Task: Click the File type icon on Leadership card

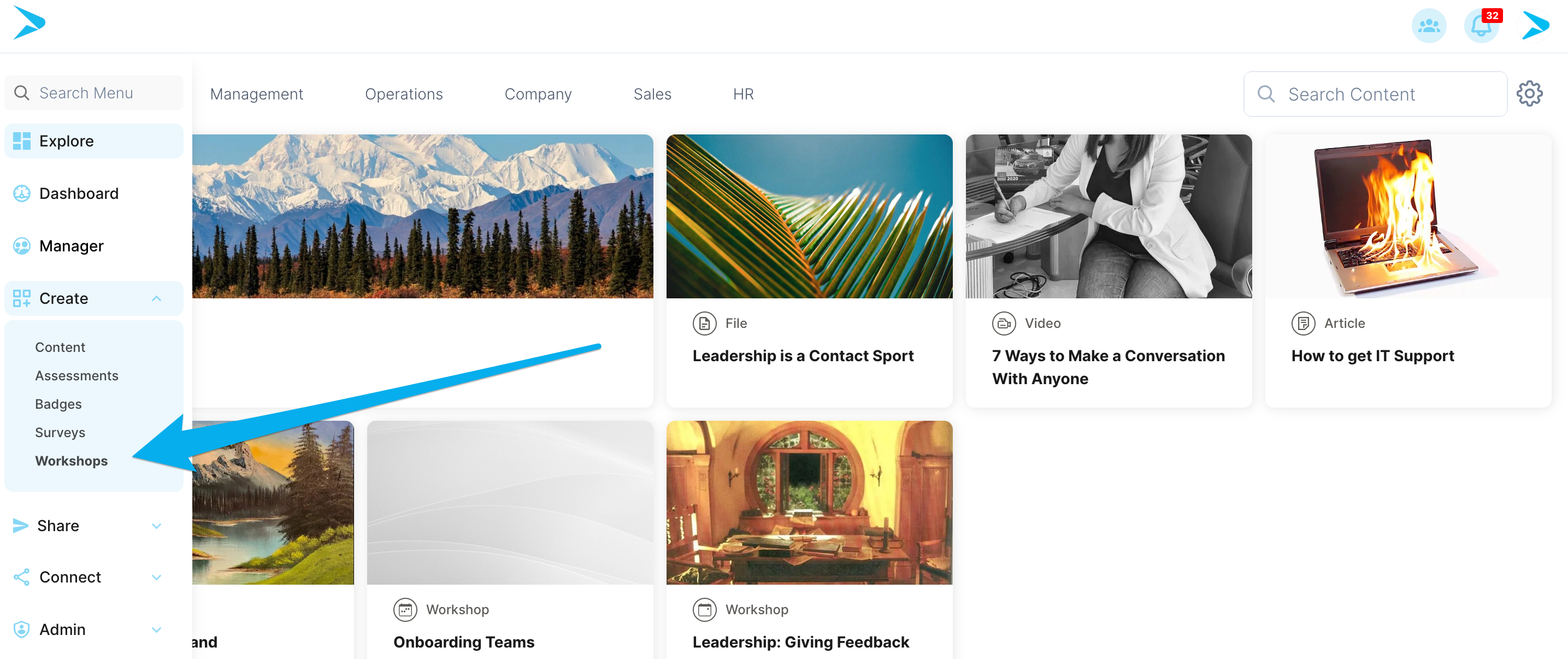Action: [x=704, y=323]
